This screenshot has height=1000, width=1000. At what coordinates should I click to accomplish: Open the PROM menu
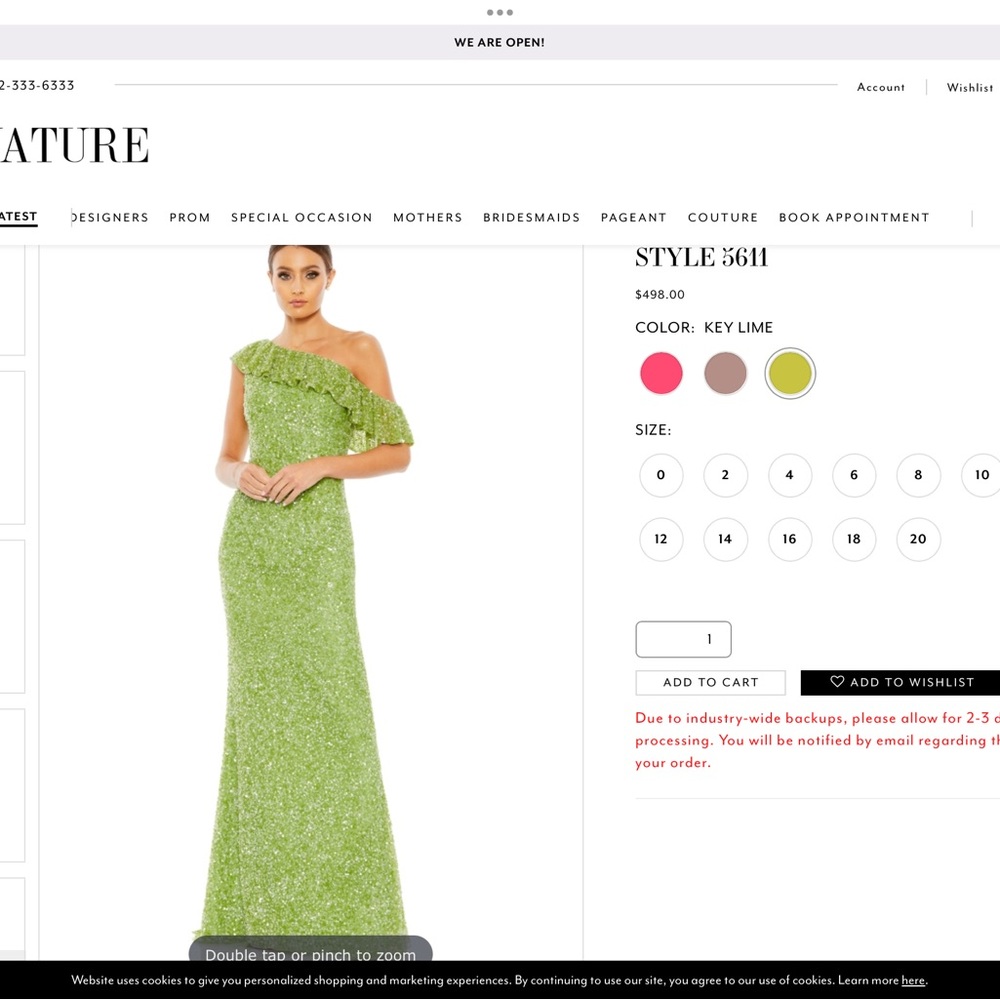[190, 217]
